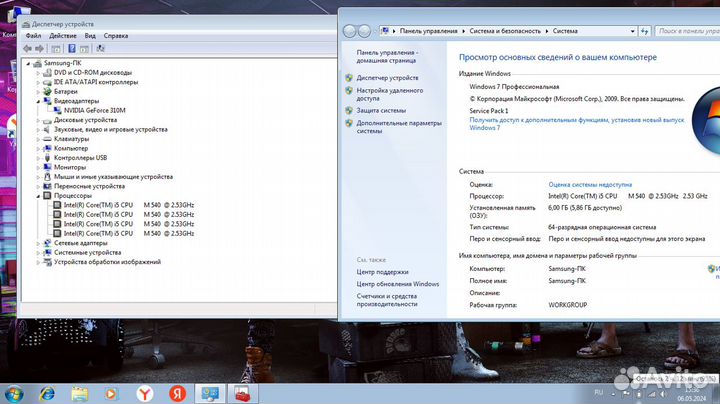Open the Windows Start menu orb

pyautogui.click(x=14, y=394)
